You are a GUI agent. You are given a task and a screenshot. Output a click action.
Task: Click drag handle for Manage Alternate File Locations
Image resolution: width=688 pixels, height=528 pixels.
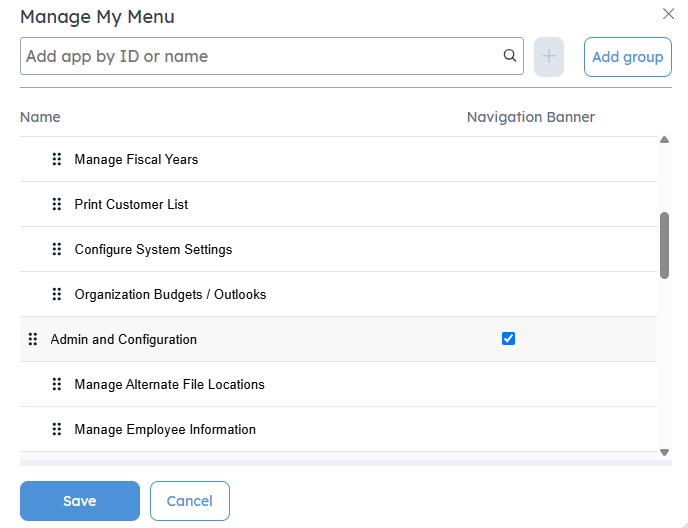[57, 384]
